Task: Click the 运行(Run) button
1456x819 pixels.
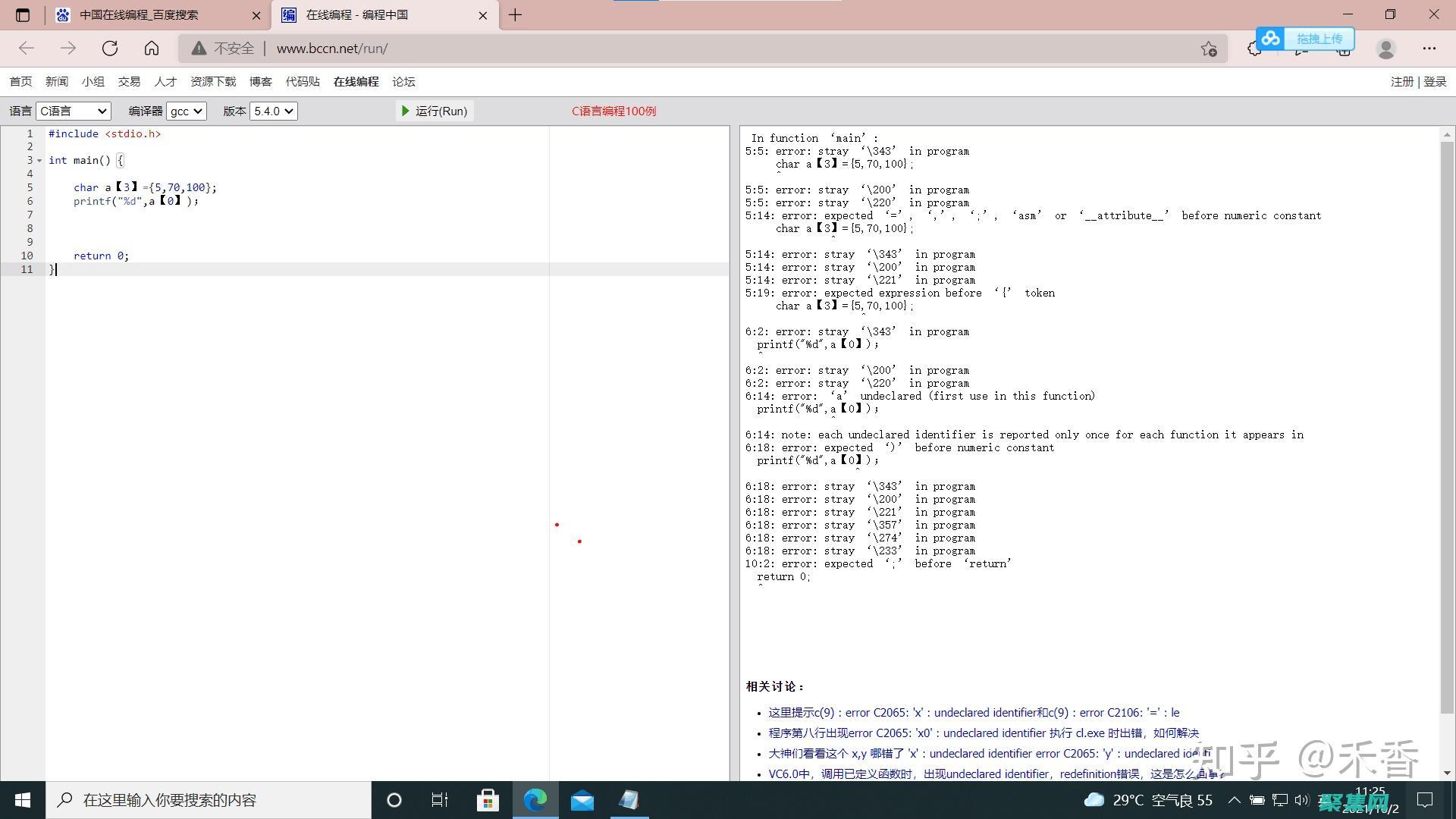Action: click(x=435, y=111)
